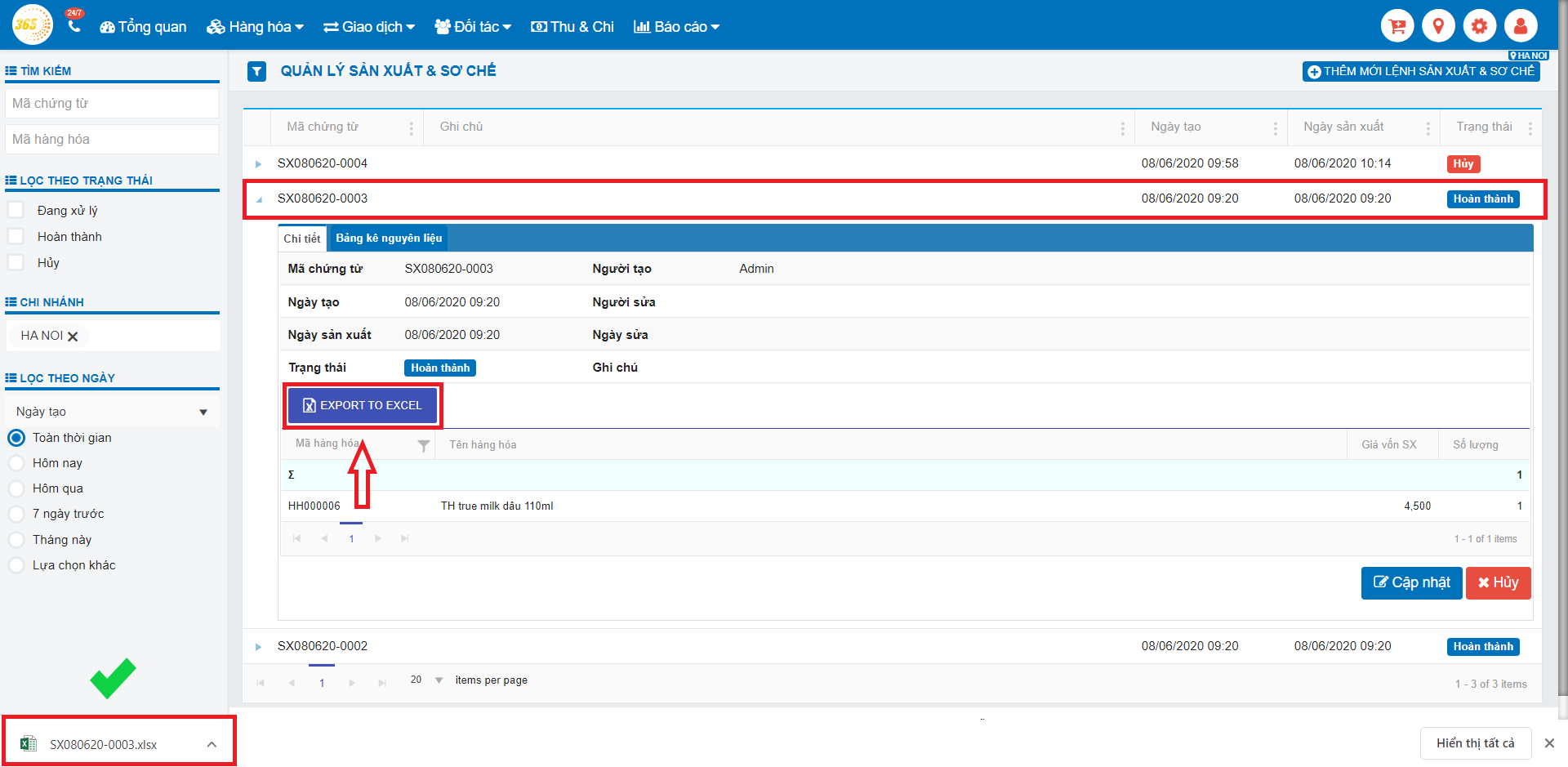Click the 24/7 phone support icon
This screenshot has height=767, width=1568.
[74, 22]
